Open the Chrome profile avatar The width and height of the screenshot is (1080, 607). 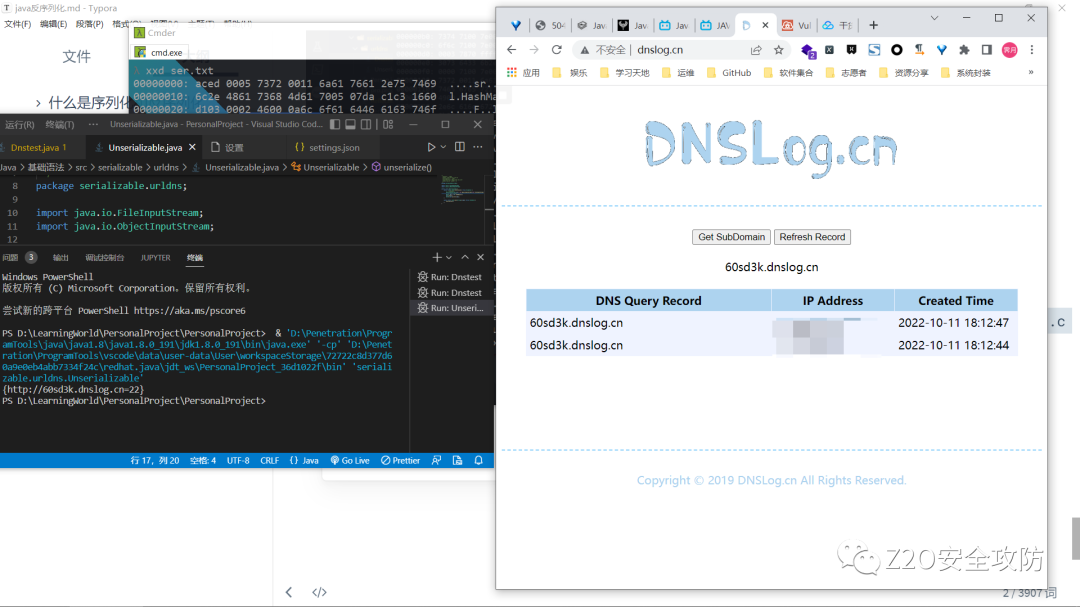(x=1010, y=50)
